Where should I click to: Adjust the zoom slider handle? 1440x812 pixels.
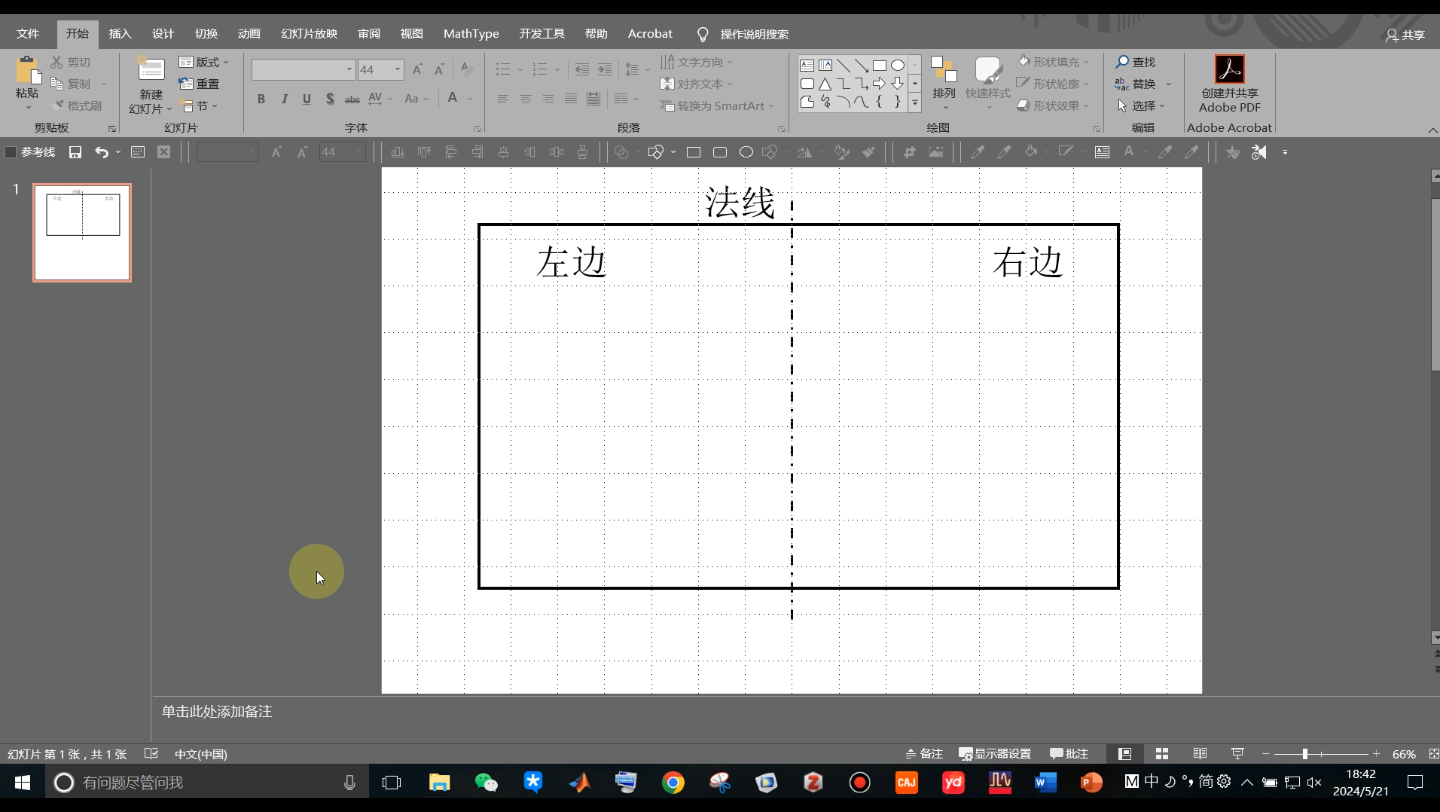point(1305,754)
